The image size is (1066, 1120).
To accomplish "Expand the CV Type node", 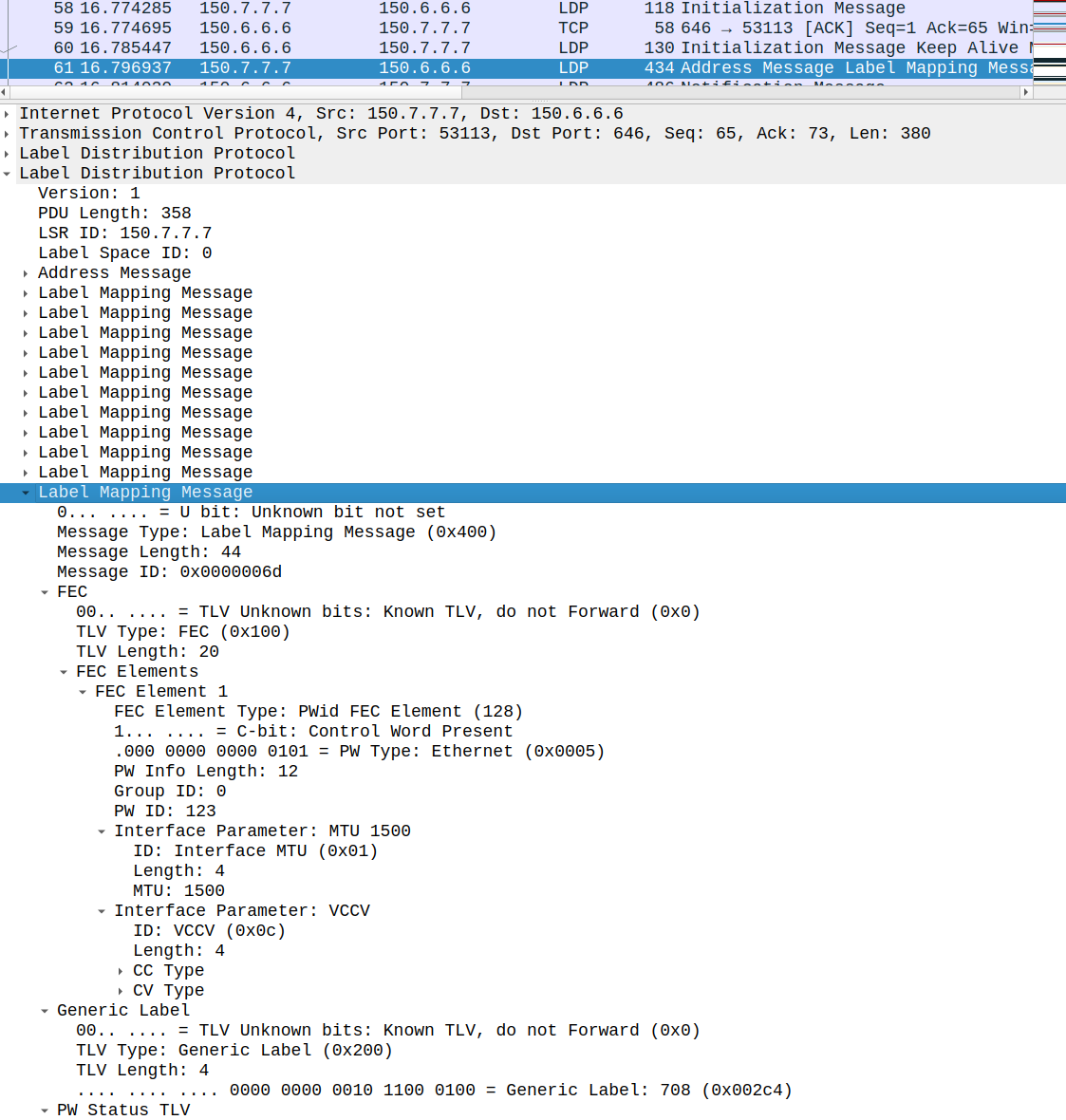I will (x=121, y=992).
